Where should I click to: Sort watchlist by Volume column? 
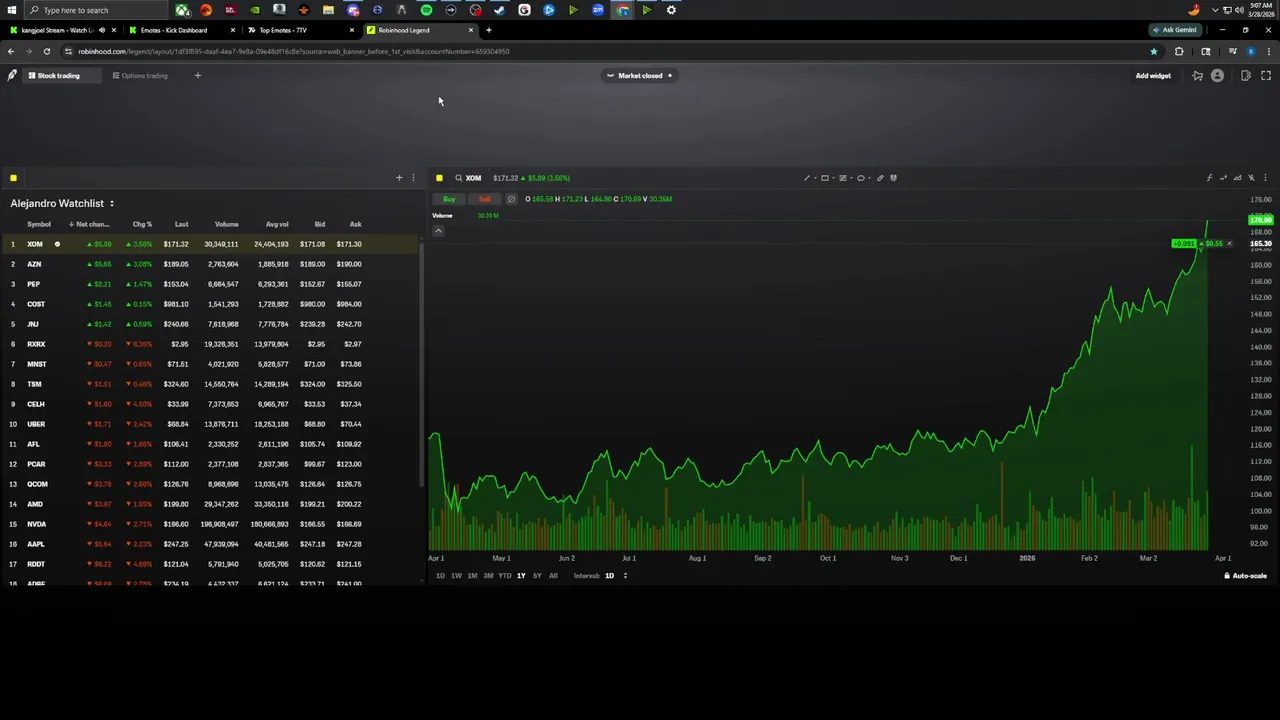pos(226,224)
